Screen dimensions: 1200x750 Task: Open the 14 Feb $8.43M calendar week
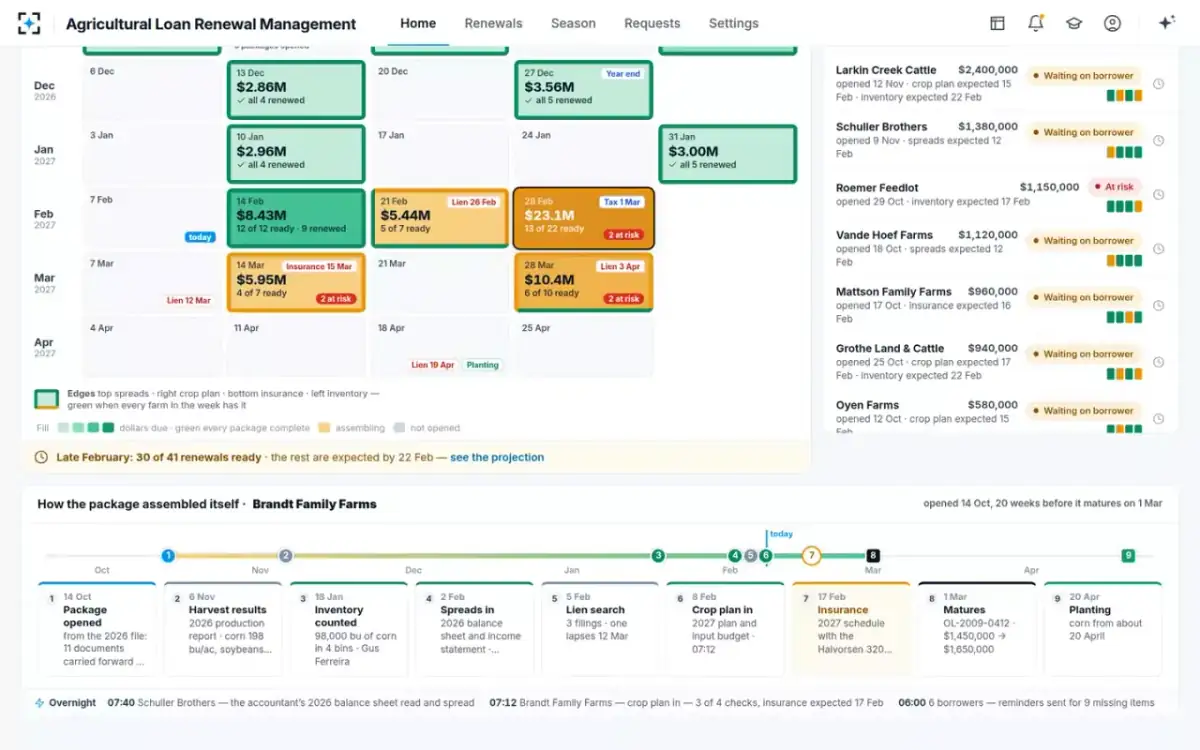coord(295,218)
